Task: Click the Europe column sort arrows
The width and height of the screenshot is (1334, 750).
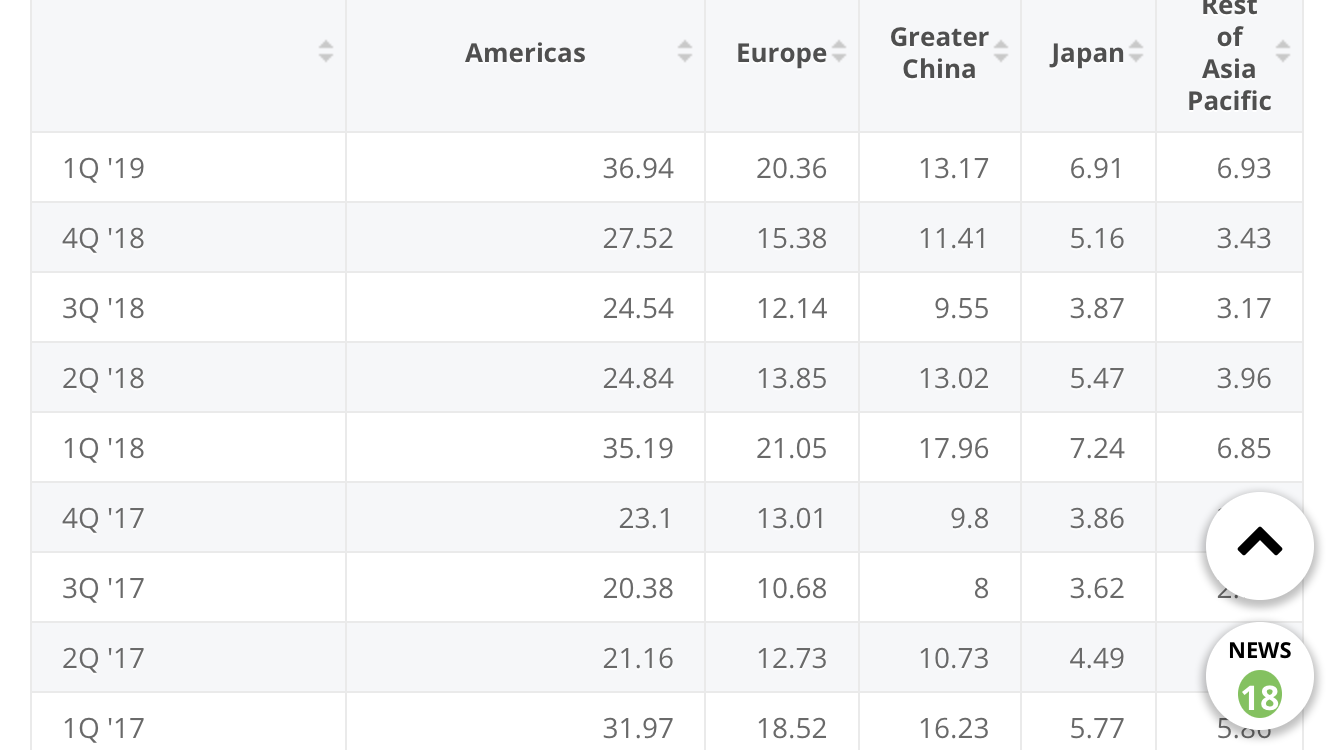Action: click(x=838, y=51)
